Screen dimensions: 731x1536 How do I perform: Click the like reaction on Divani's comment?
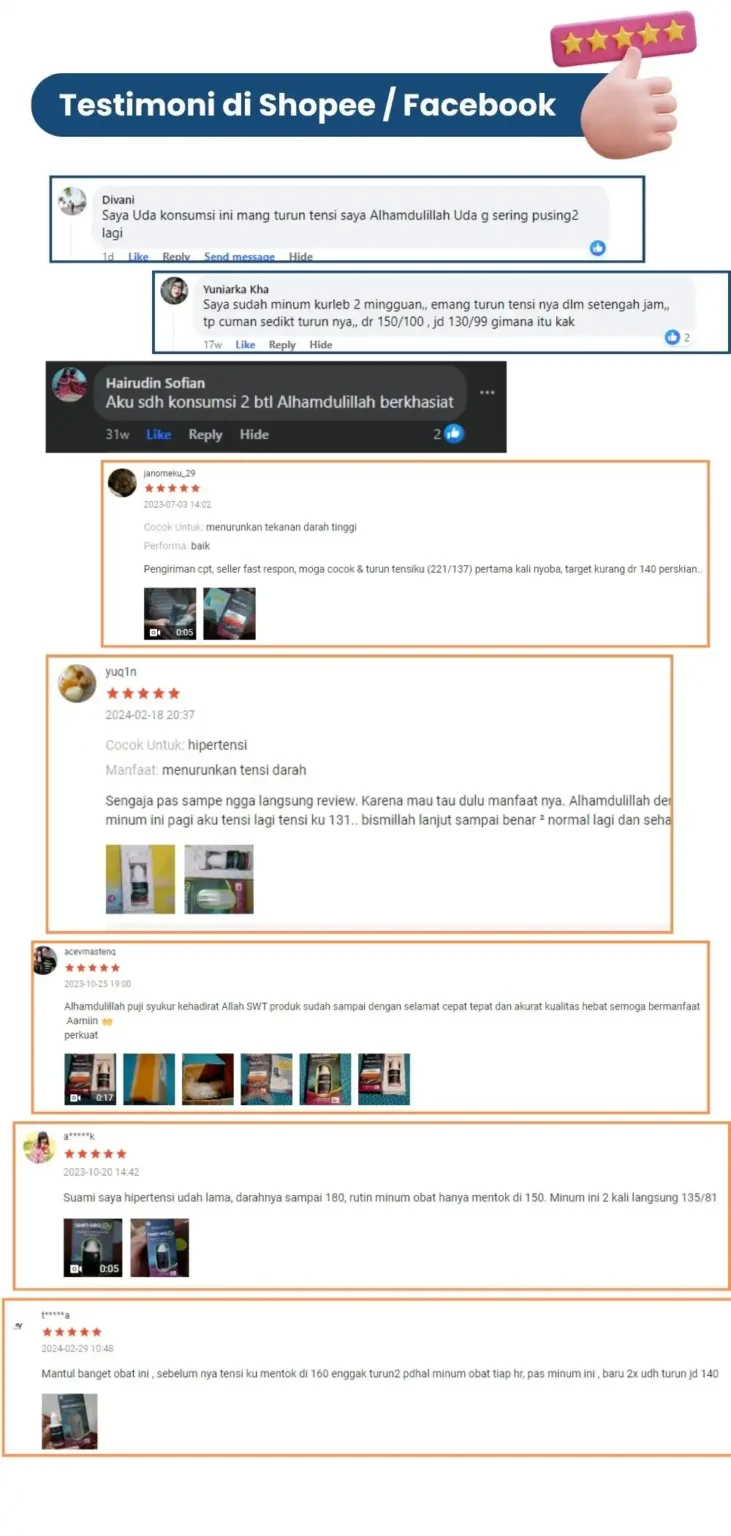point(597,247)
